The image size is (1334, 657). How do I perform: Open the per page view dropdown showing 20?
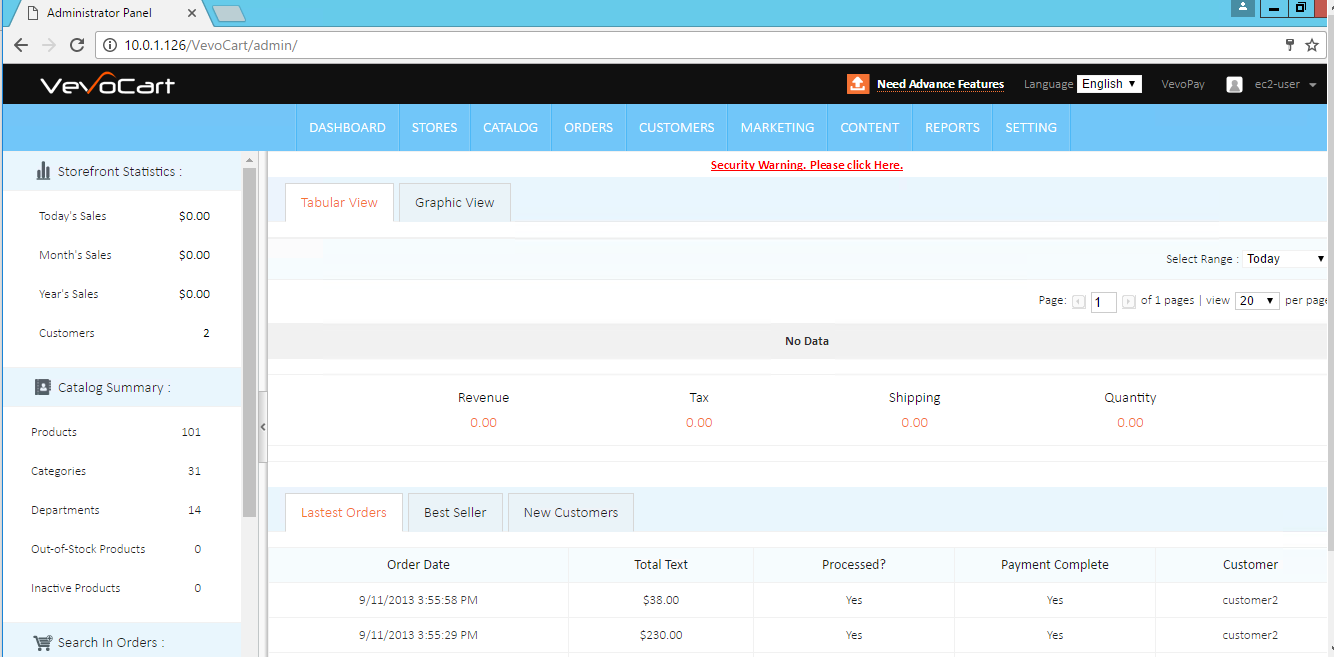[1257, 301]
